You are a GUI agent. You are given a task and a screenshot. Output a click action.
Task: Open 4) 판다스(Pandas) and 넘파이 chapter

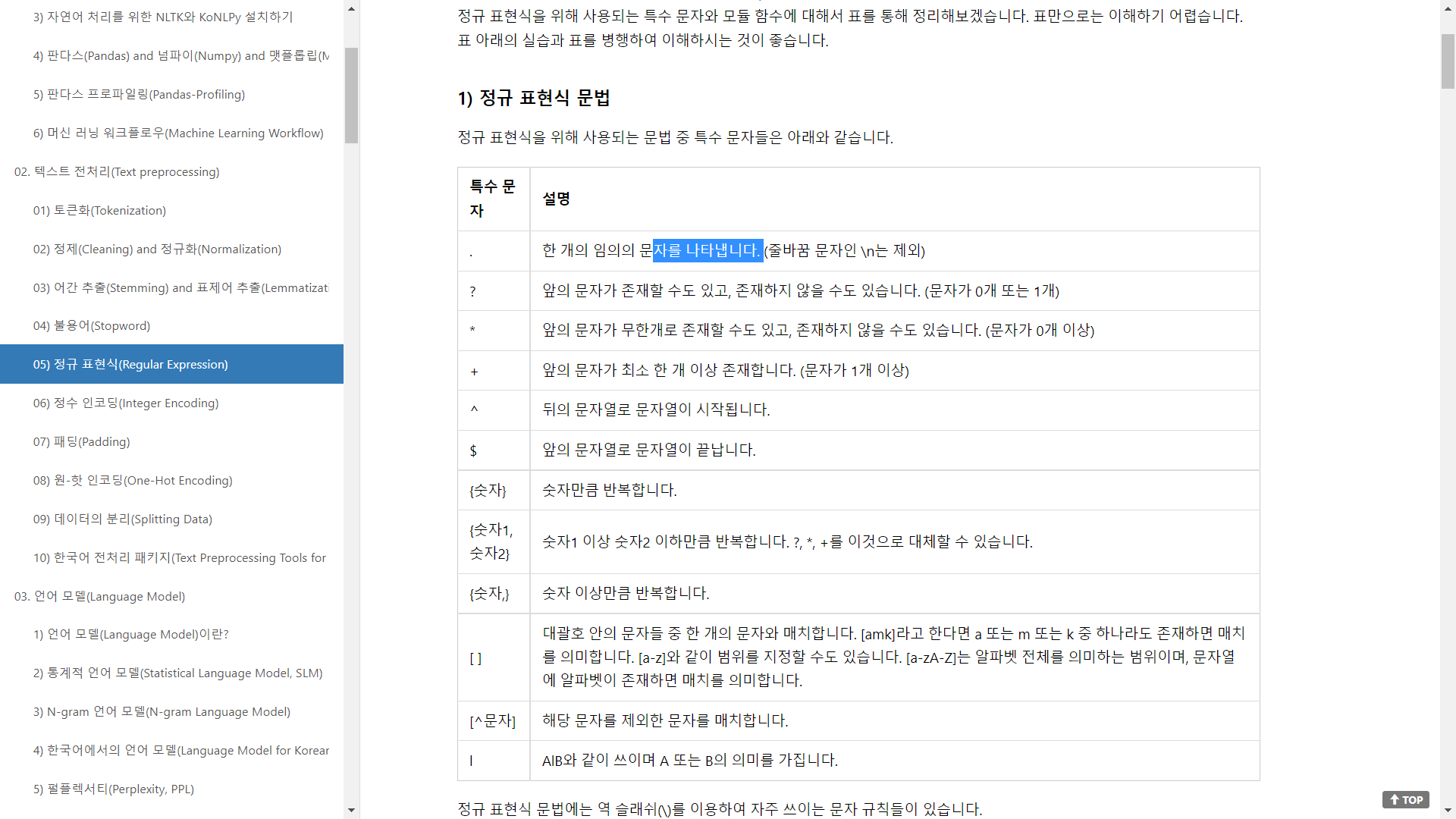[x=181, y=55]
